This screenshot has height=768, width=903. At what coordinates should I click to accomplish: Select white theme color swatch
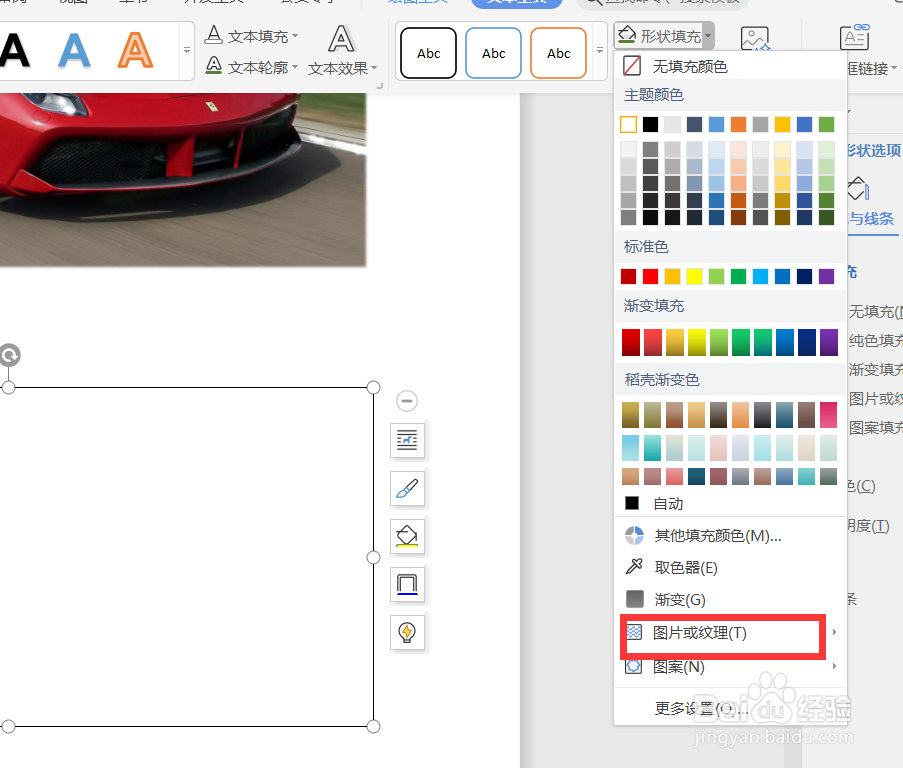click(628, 124)
